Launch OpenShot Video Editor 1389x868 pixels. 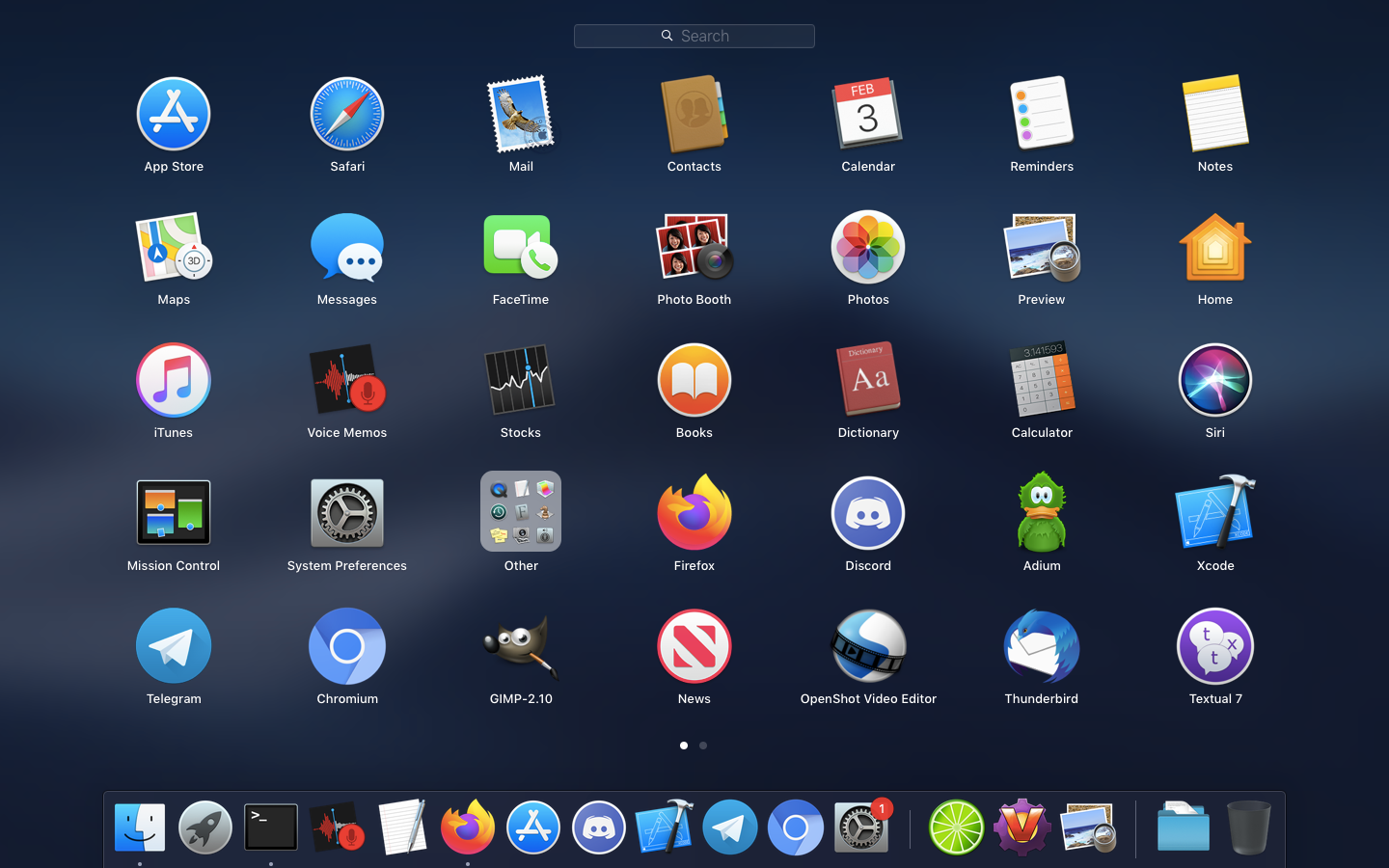(x=868, y=646)
